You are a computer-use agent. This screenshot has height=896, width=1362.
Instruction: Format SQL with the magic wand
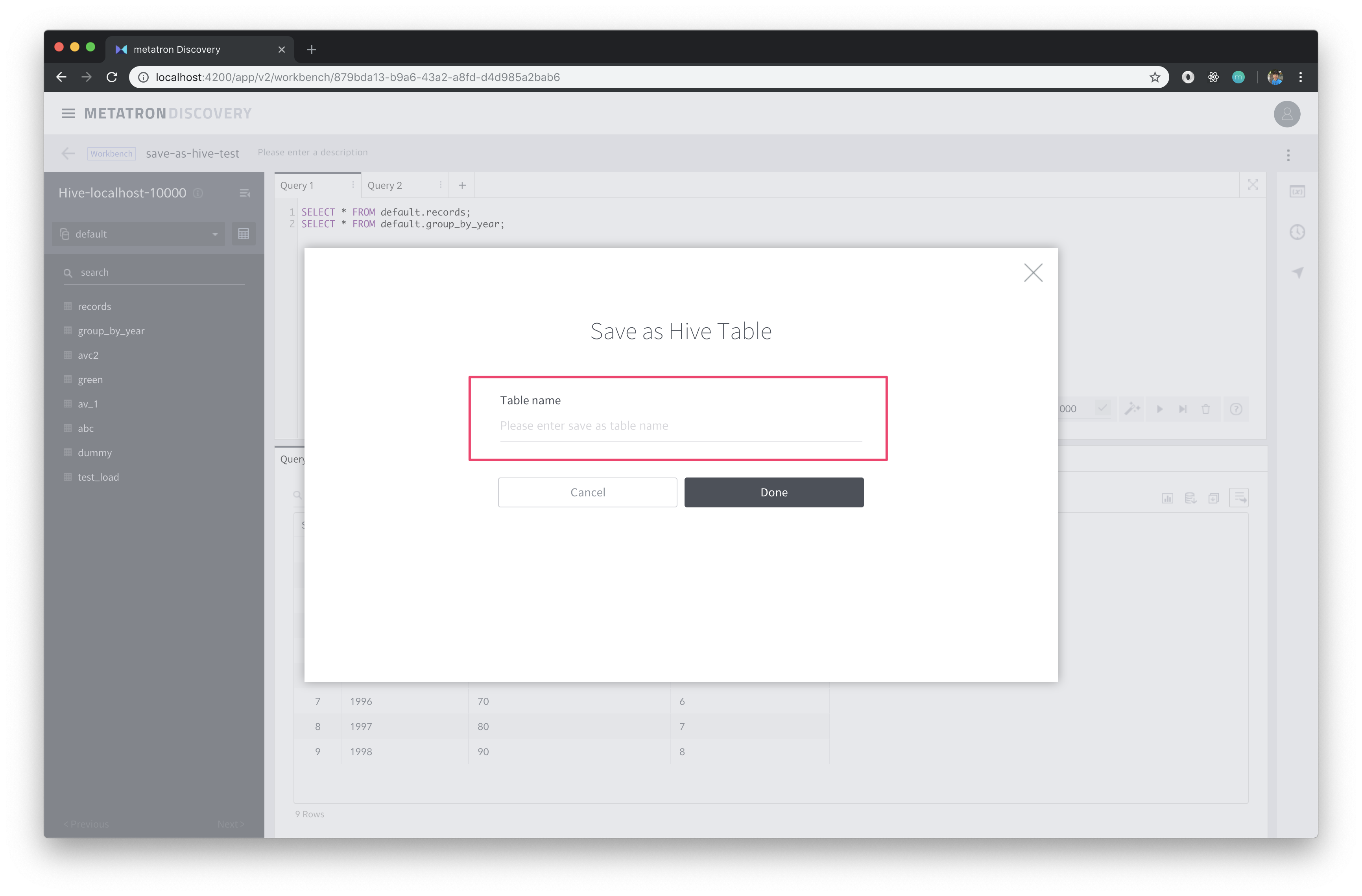pos(1131,409)
